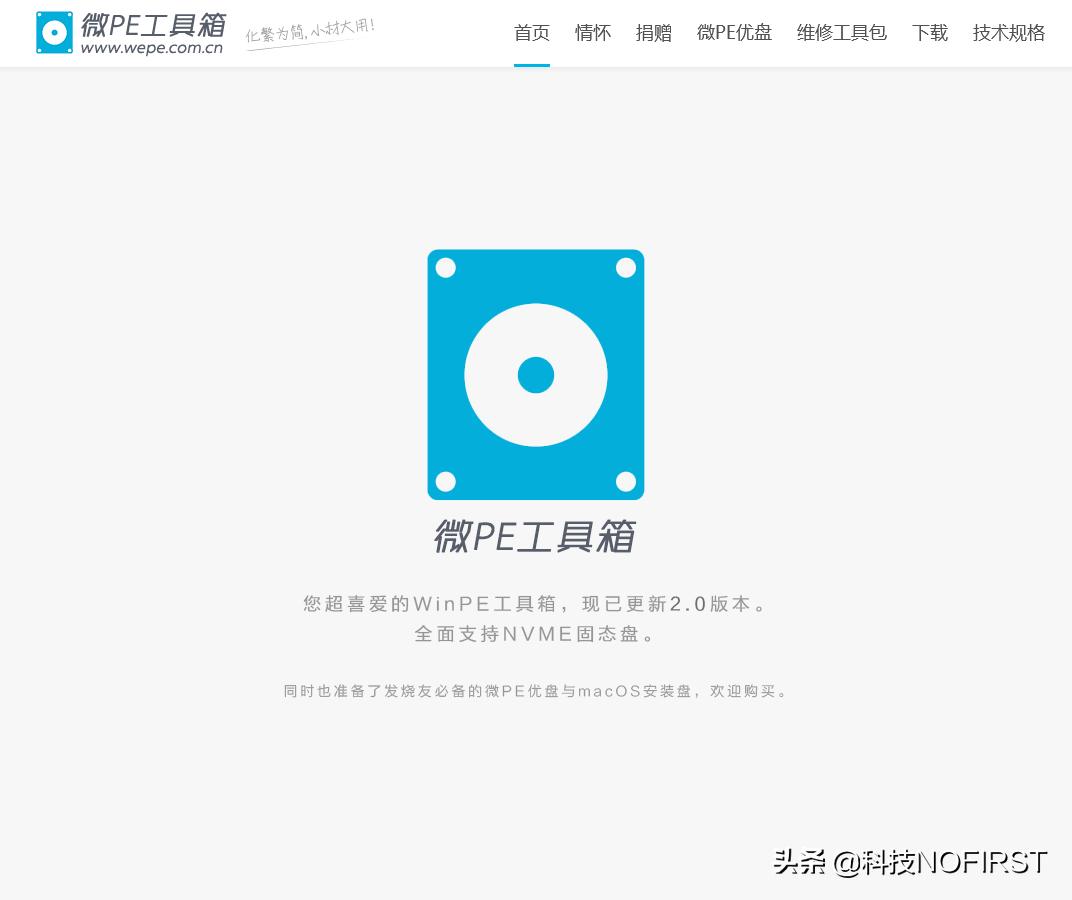
Task: Select the NVME support announcement text
Action: (x=537, y=634)
